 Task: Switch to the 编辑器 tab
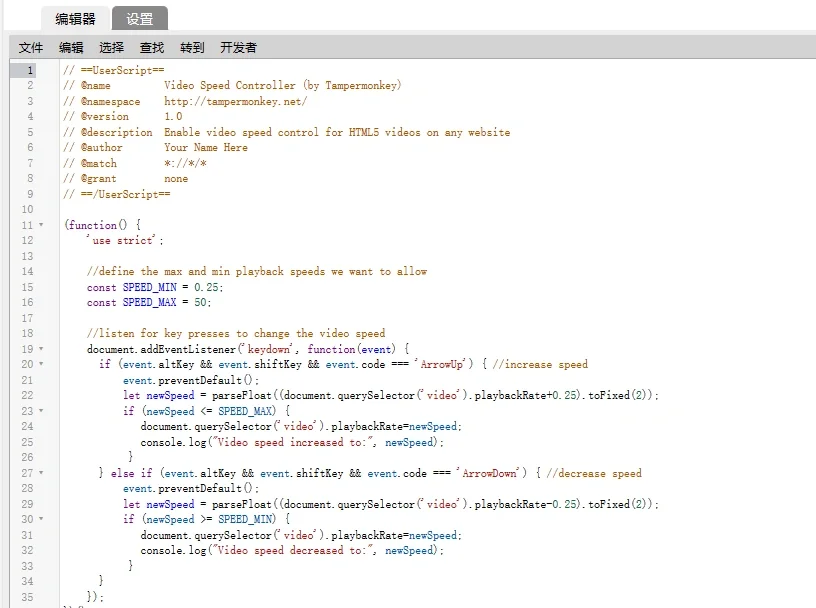coord(75,19)
